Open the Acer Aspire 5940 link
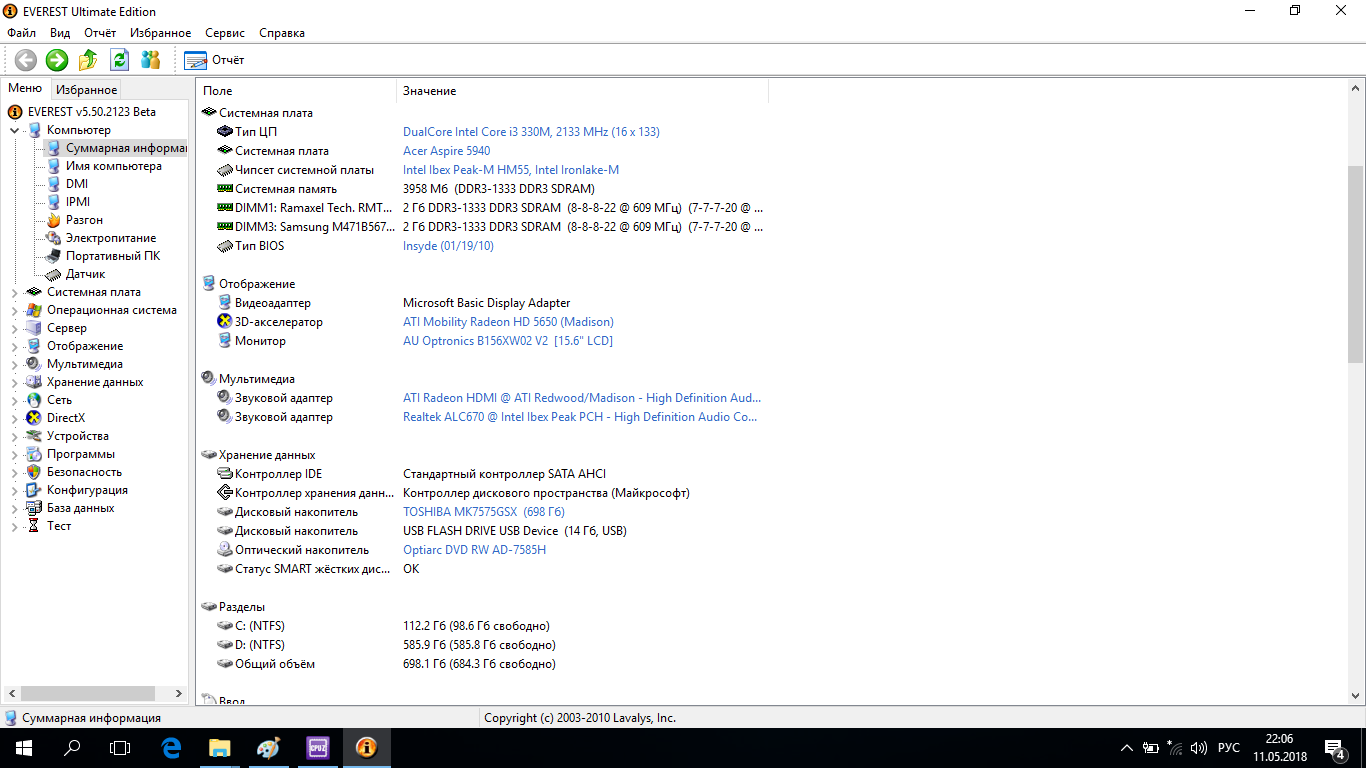 [x=446, y=151]
